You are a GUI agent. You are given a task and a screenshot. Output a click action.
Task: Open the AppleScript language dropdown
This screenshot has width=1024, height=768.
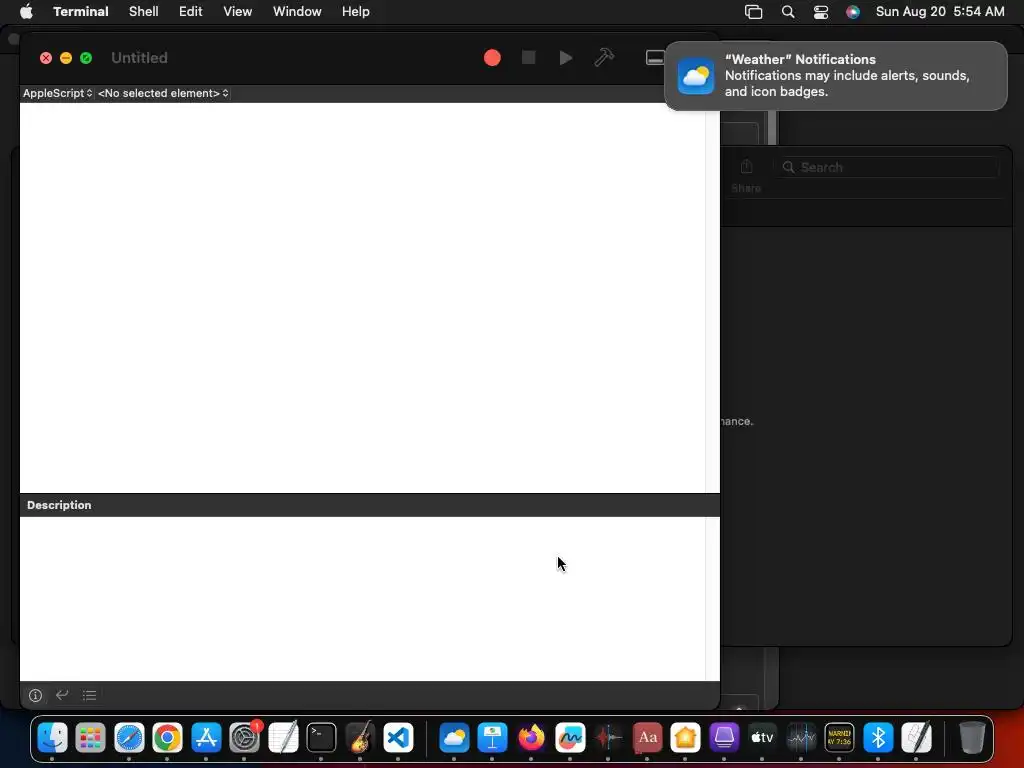(57, 93)
